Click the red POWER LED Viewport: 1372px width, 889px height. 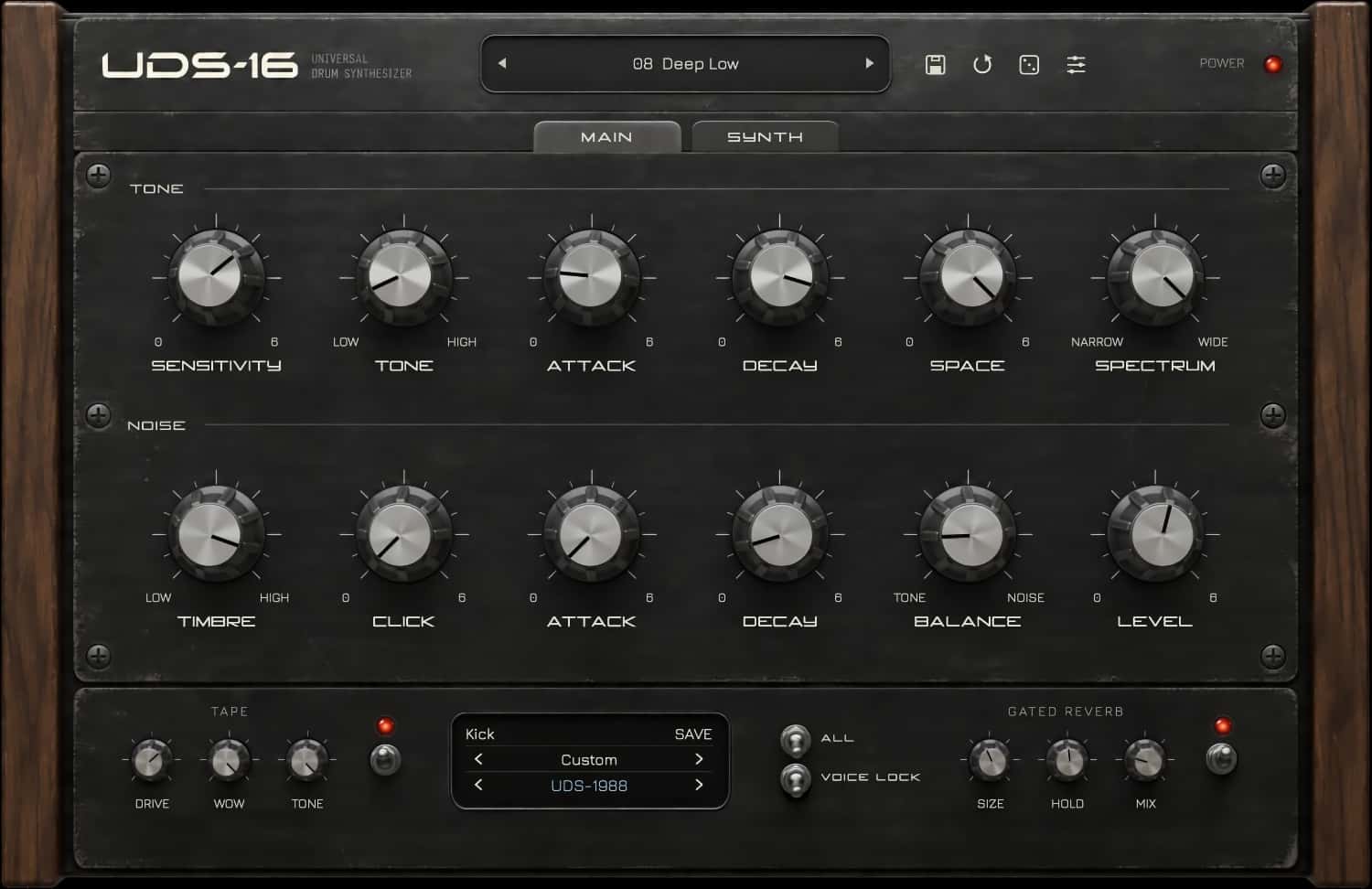pos(1272,64)
